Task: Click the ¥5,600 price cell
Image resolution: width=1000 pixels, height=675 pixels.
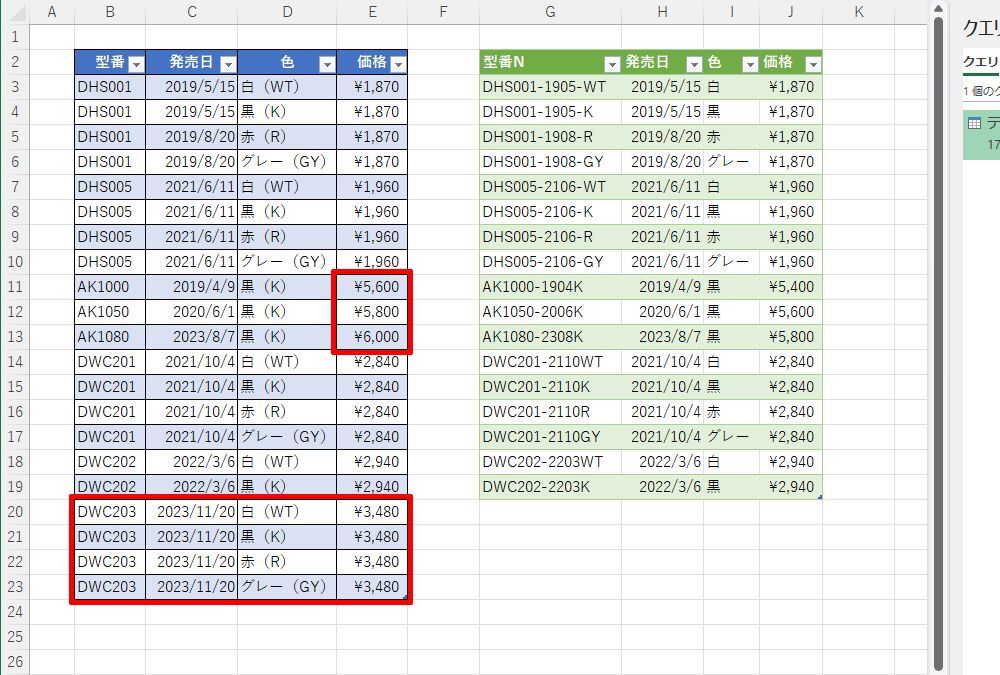Action: 370,287
